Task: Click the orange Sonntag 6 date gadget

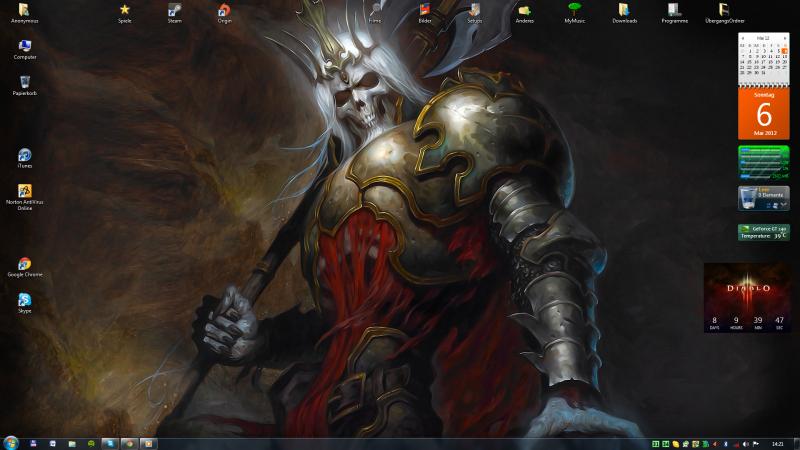Action: pos(764,114)
